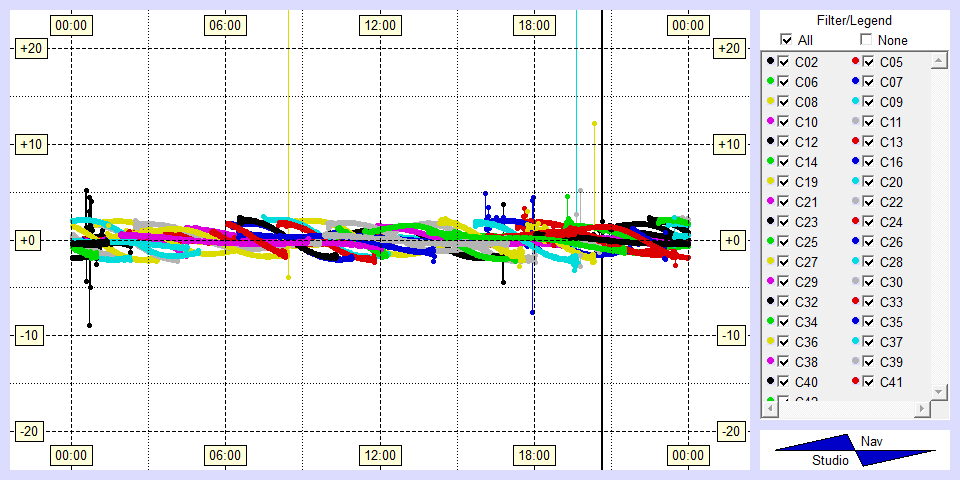The width and height of the screenshot is (960, 480).
Task: Uncheck the C16 series
Action: point(869,162)
